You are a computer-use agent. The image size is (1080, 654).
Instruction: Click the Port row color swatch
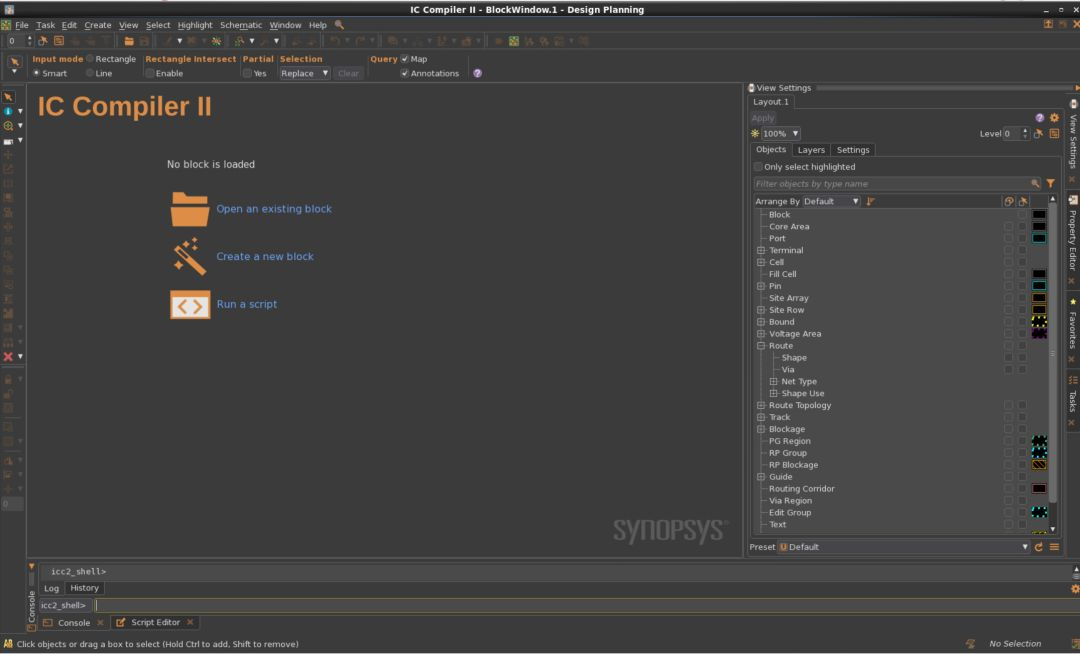coord(1039,238)
